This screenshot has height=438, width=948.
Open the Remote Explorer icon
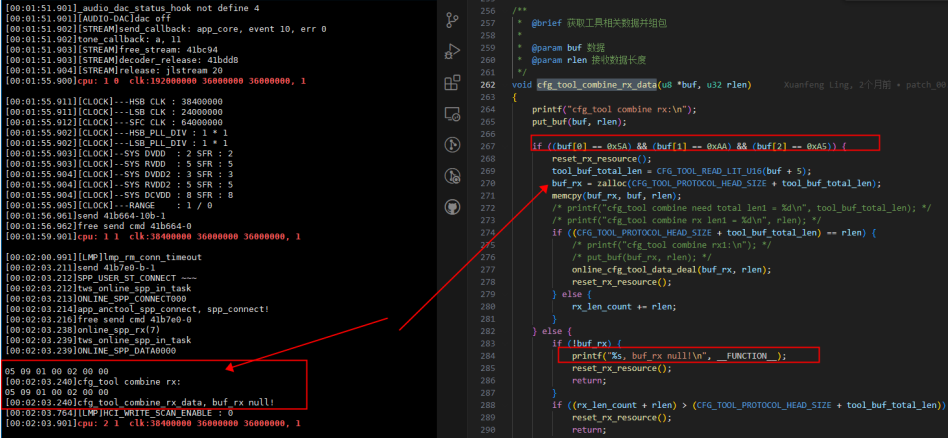tap(452, 113)
